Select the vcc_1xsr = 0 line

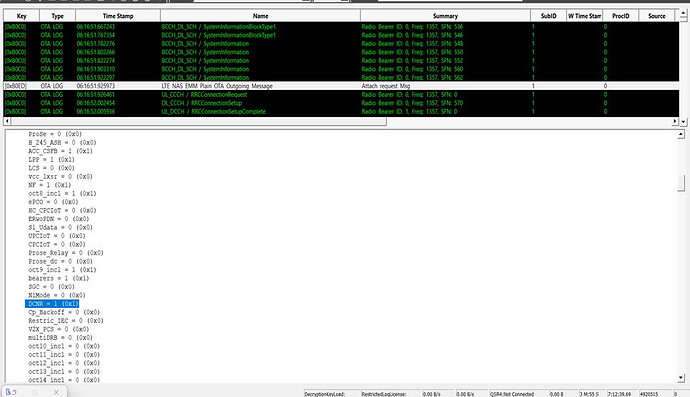pos(60,176)
